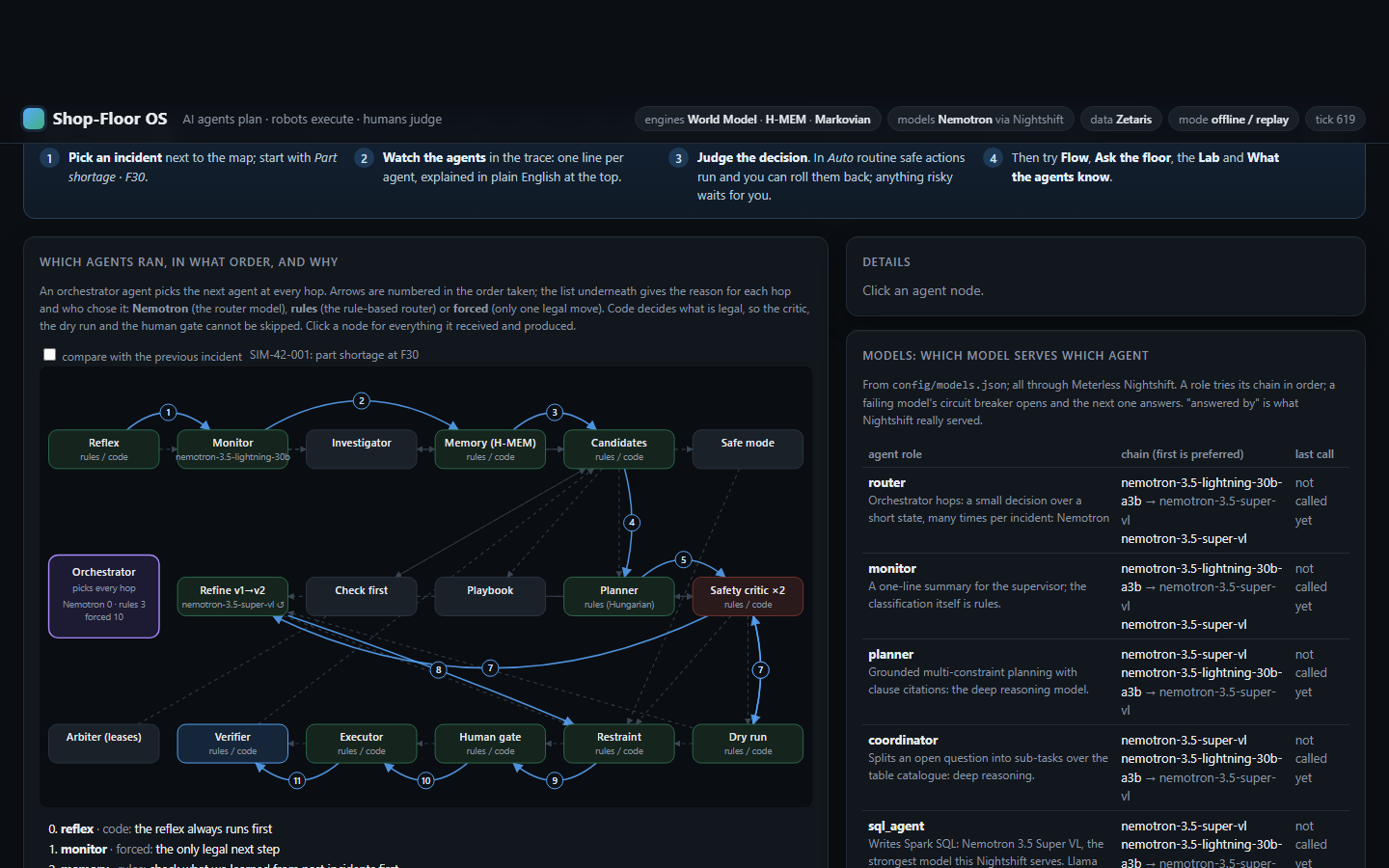
Task: Click the last call column header
Action: 1314,454
